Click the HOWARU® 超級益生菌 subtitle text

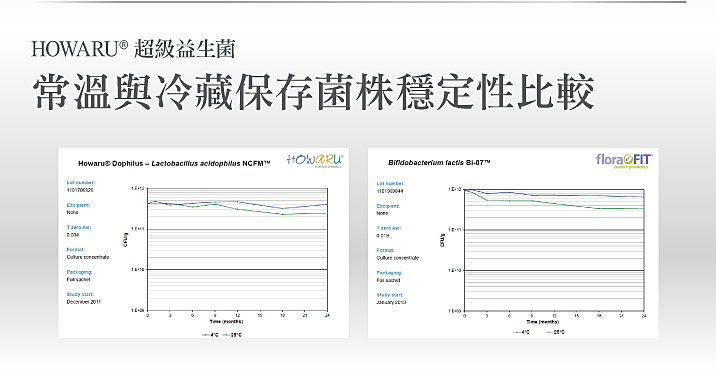[133, 49]
